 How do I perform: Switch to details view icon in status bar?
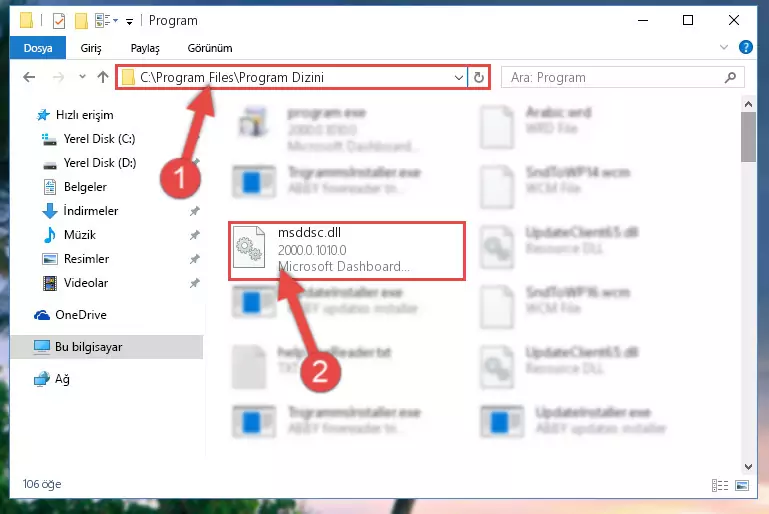point(719,486)
